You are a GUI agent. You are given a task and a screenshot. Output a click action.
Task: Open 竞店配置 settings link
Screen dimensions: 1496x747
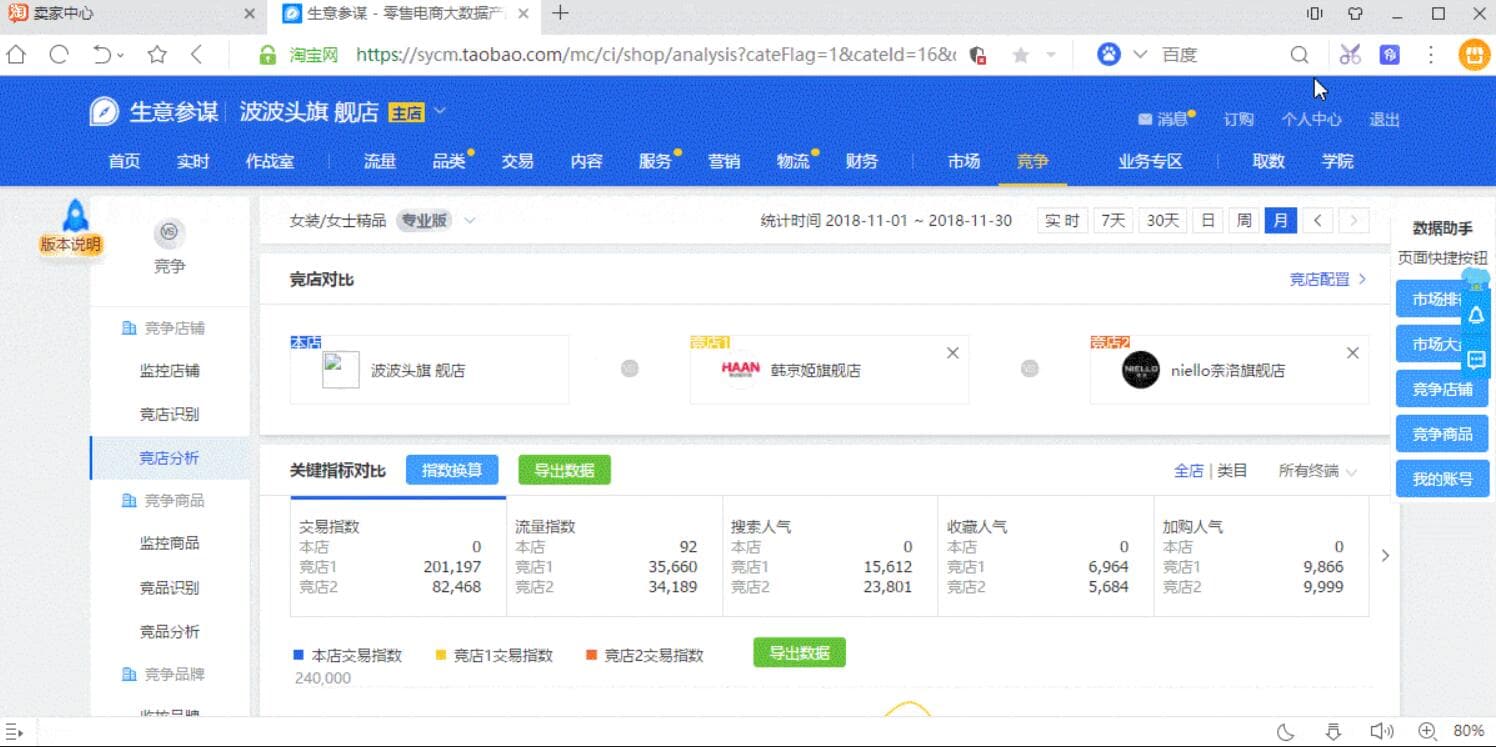pyautogui.click(x=1328, y=279)
